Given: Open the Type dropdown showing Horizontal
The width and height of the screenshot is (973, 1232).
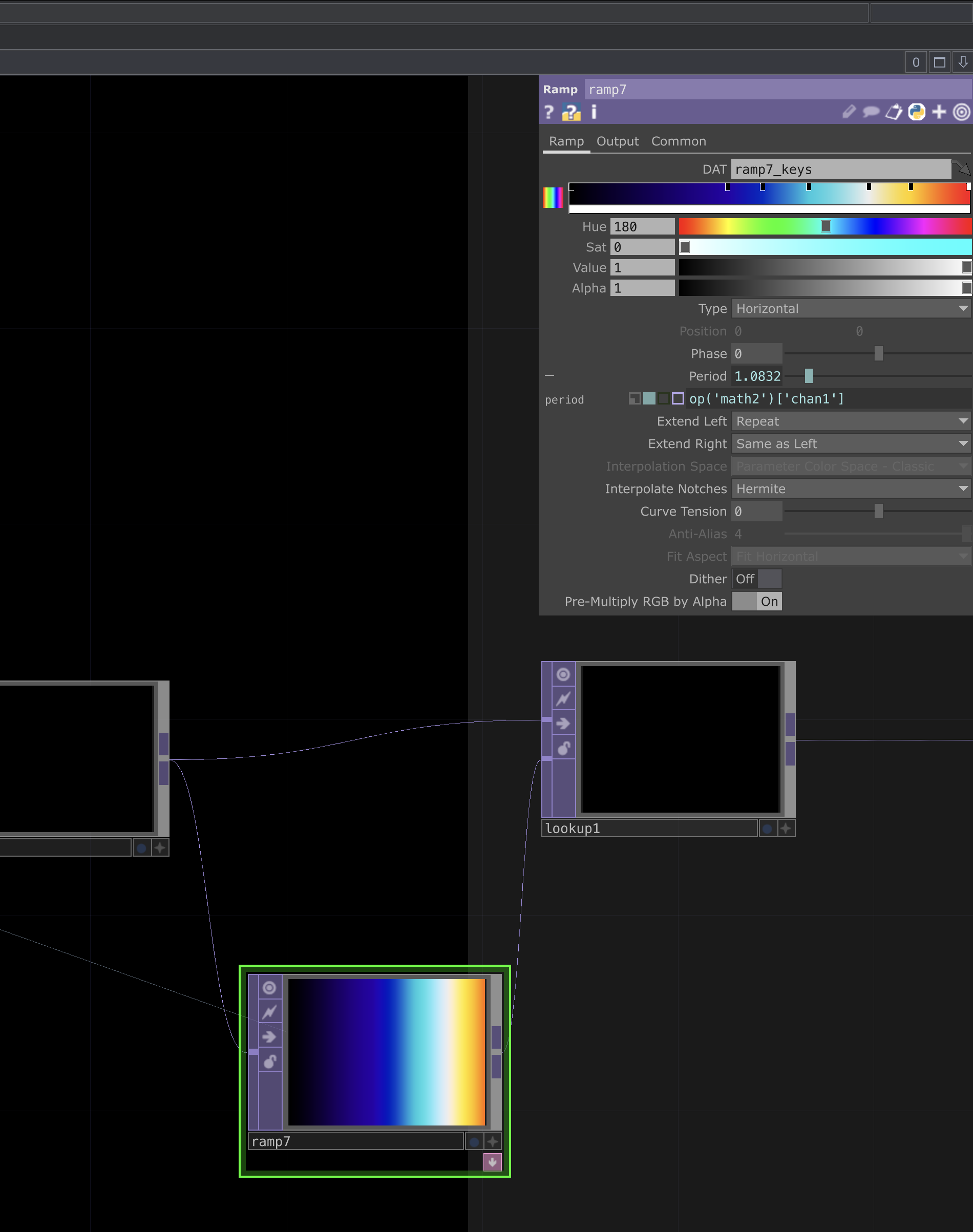Looking at the screenshot, I should pos(851,309).
